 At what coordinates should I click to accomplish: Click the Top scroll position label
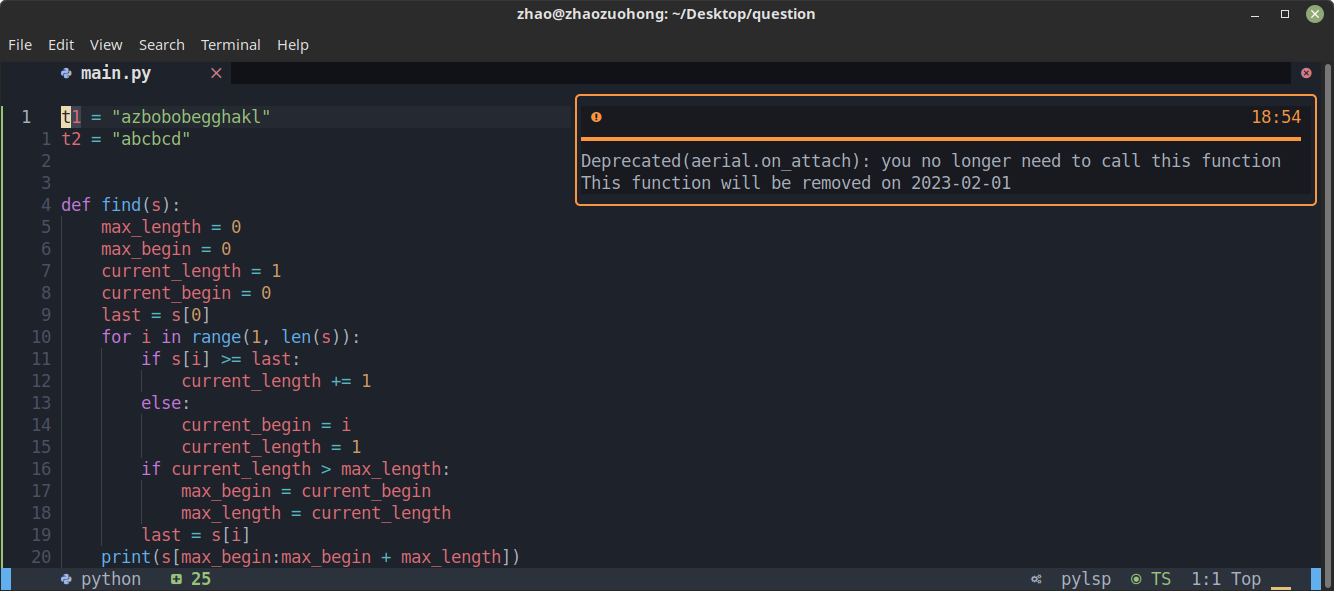(x=1246, y=579)
